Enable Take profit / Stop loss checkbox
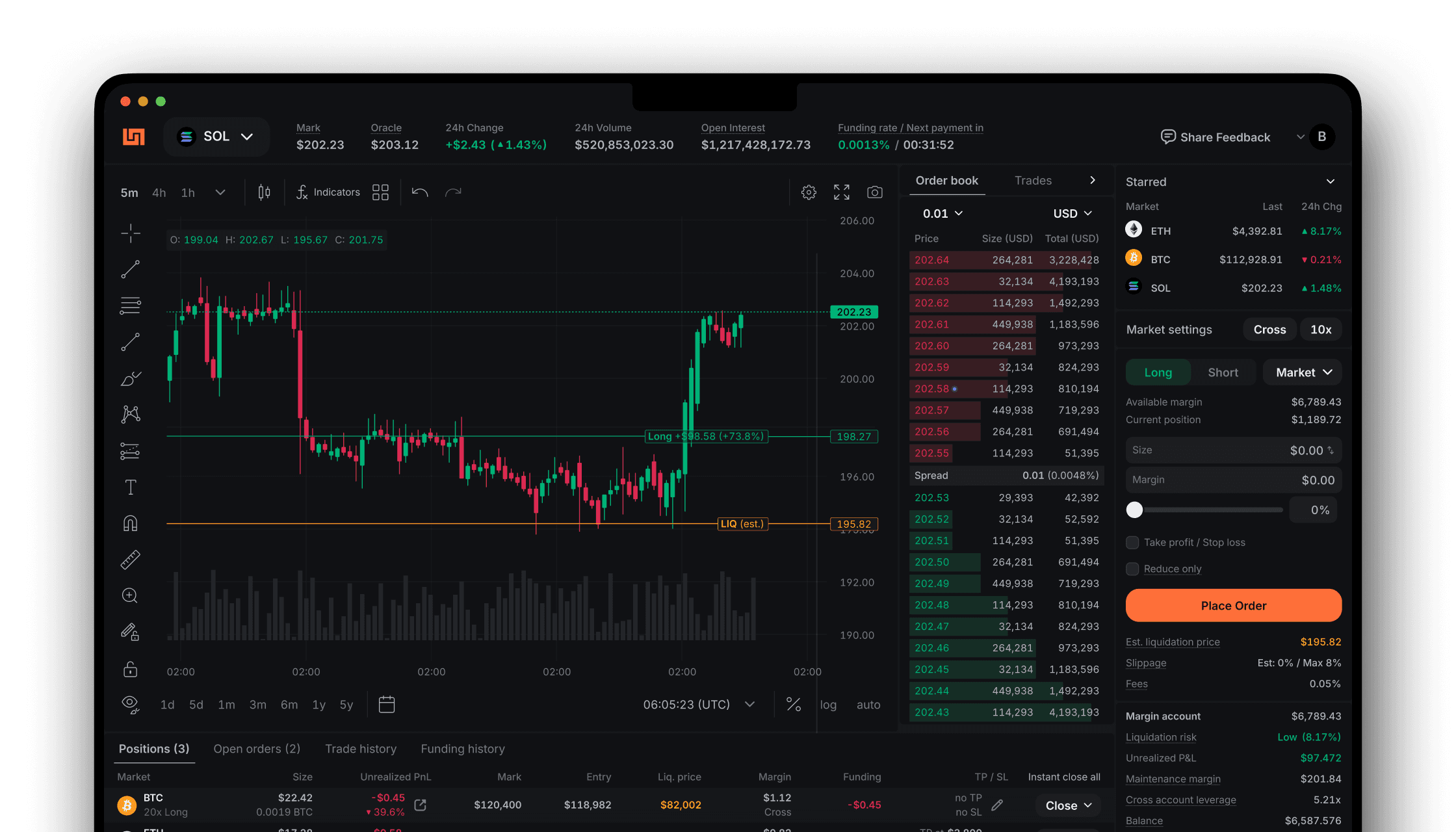The height and width of the screenshot is (832, 1456). 1133,542
